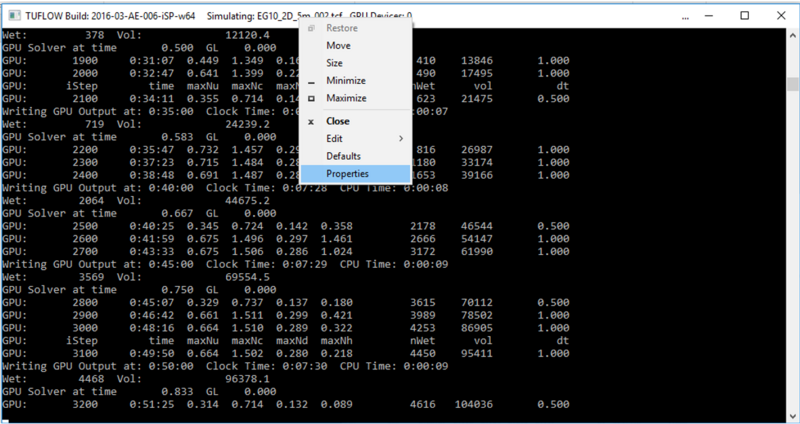Select Maximize in the context menu
This screenshot has width=800, height=424.
pyautogui.click(x=355, y=98)
